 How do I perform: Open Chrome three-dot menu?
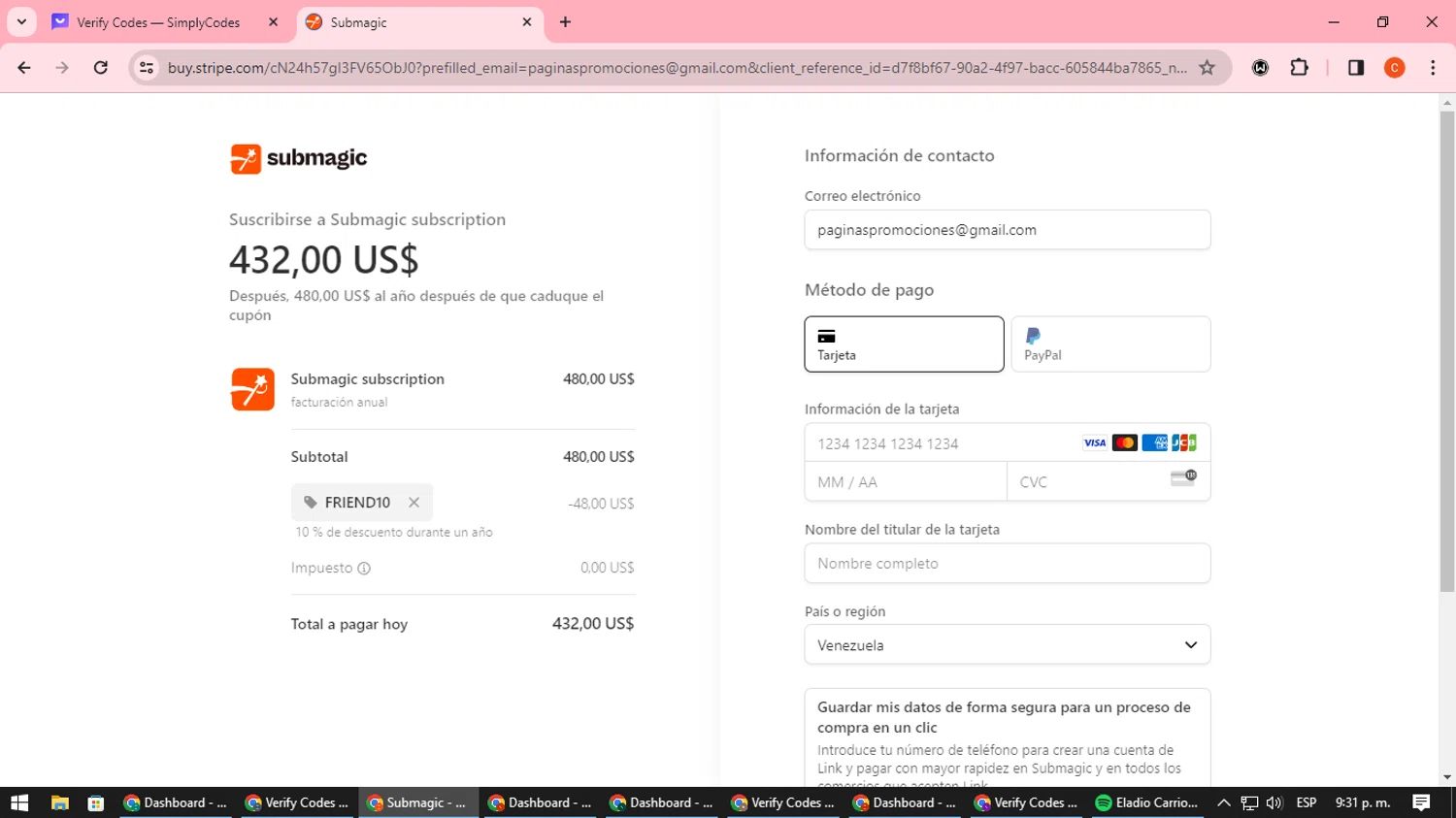point(1433,68)
